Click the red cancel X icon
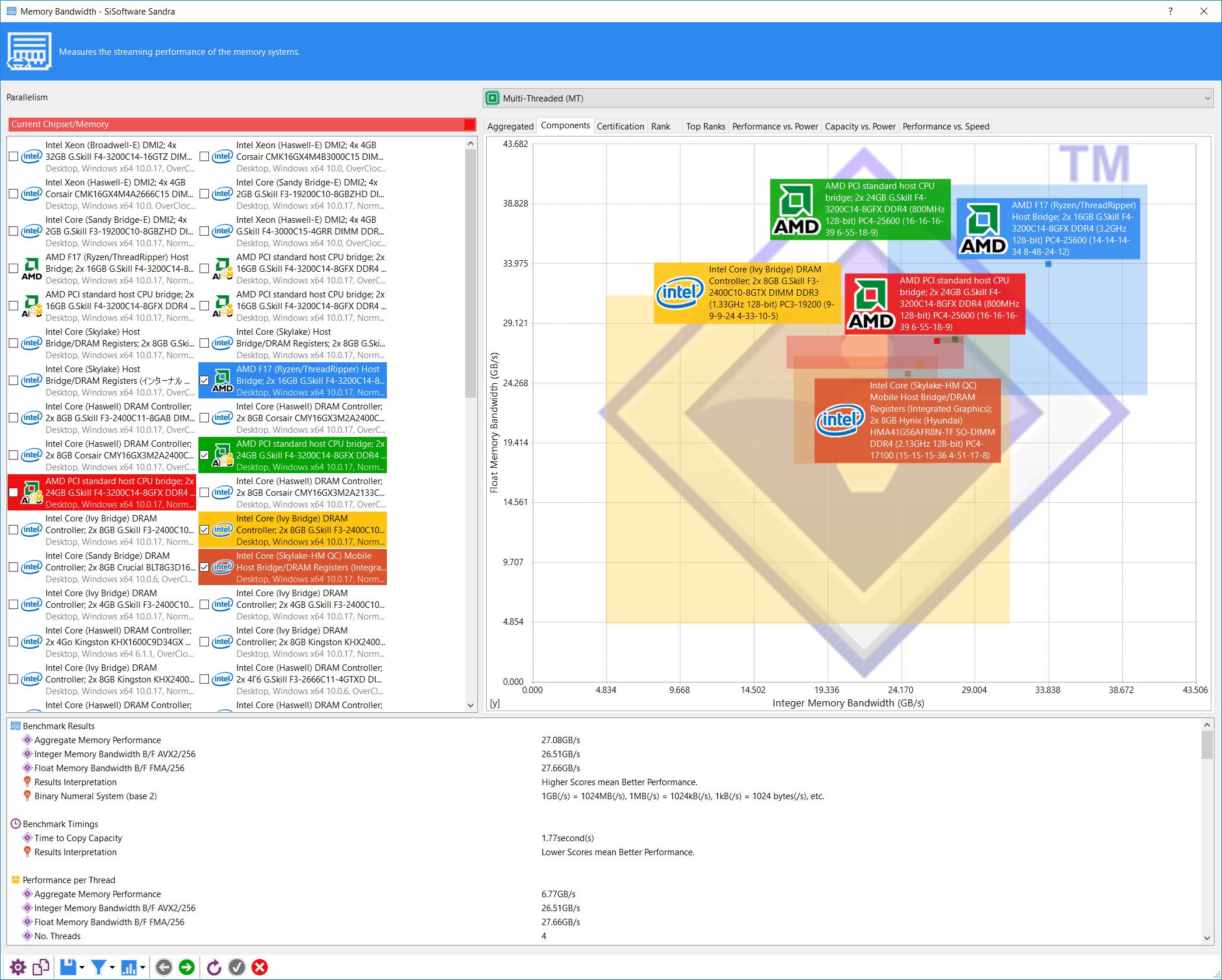Image resolution: width=1222 pixels, height=980 pixels. (260, 967)
